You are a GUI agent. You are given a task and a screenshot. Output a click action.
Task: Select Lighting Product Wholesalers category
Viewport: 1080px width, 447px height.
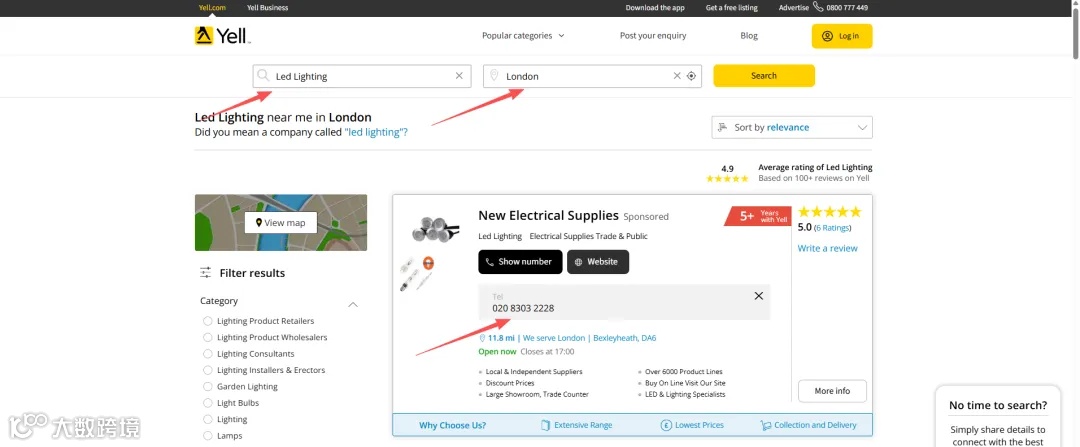(x=208, y=337)
